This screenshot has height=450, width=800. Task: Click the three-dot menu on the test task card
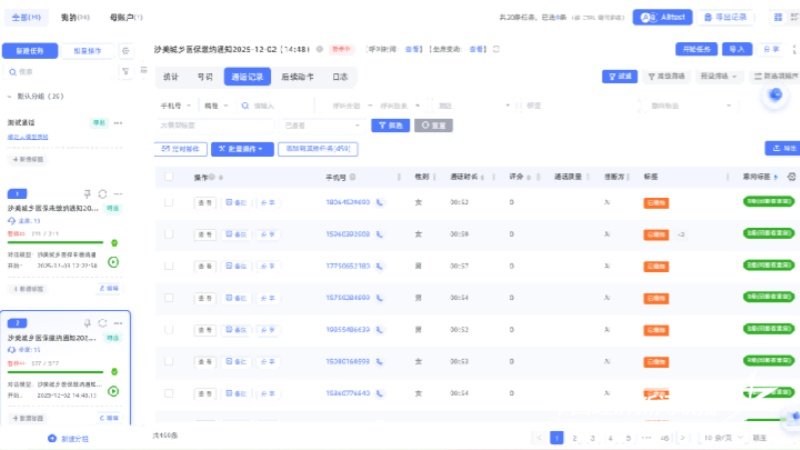[x=118, y=123]
